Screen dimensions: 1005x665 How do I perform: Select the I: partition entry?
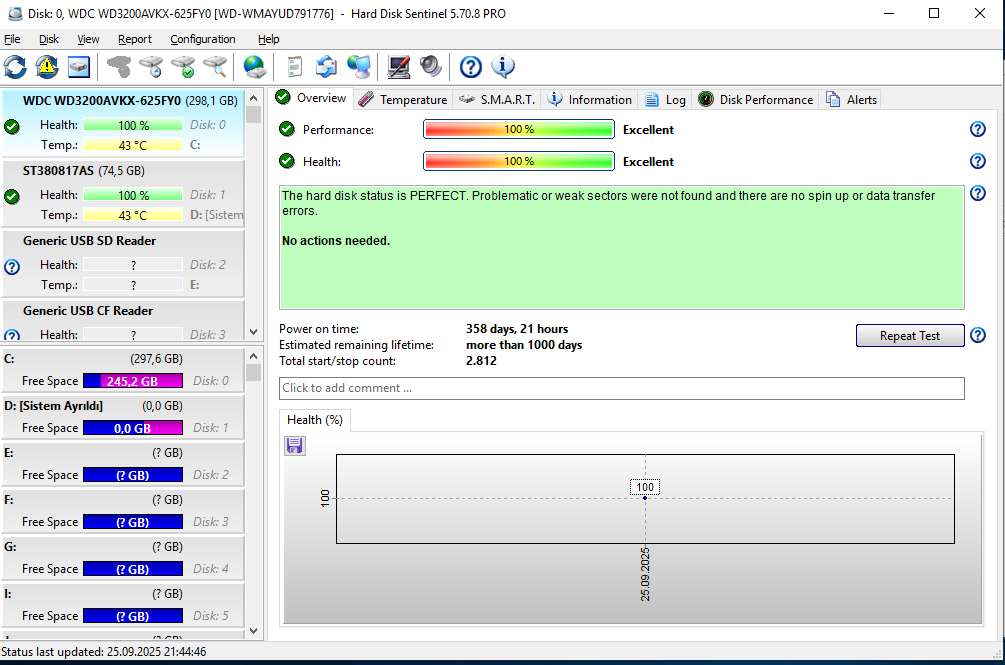click(x=122, y=604)
